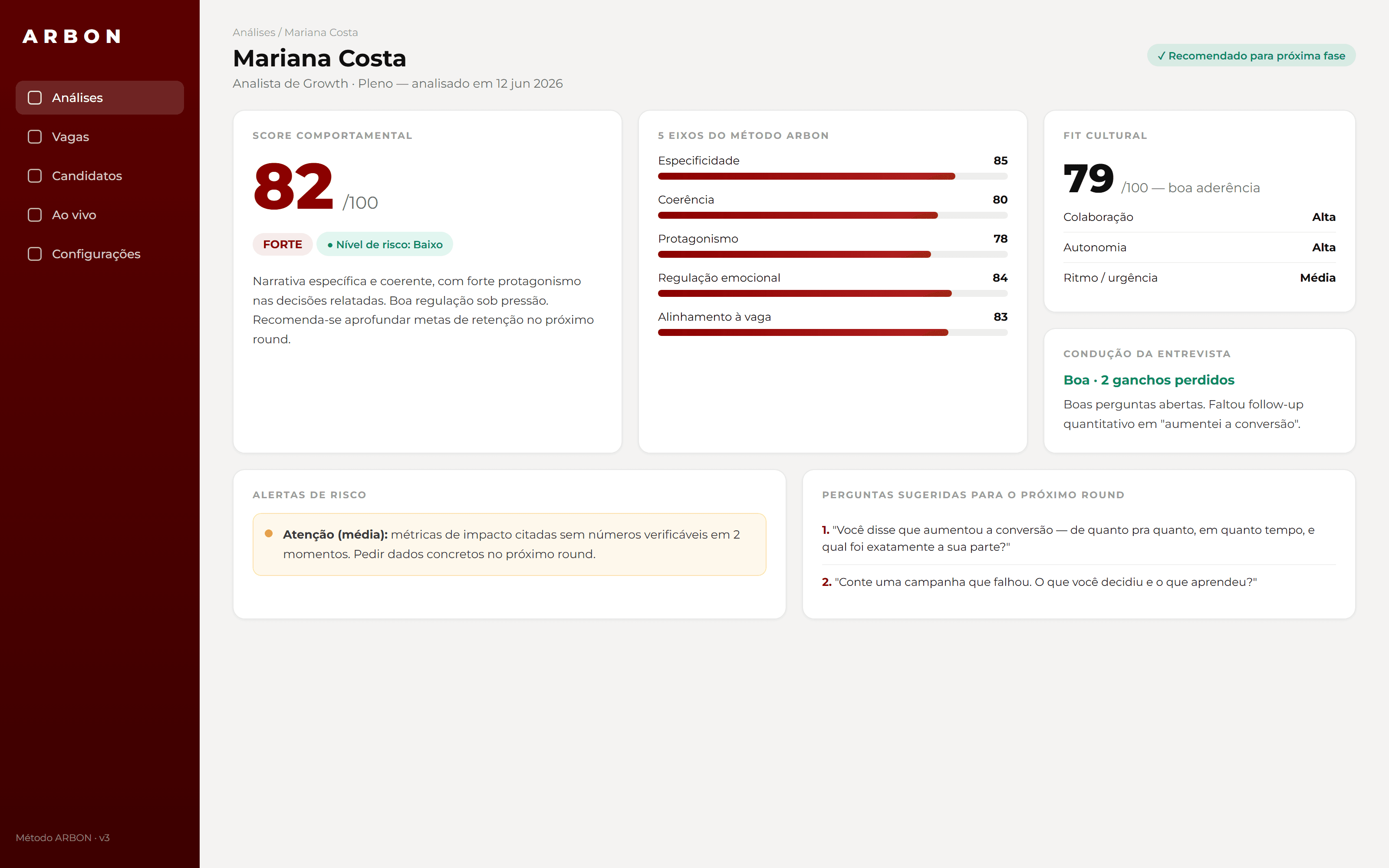Click the Mariana Costa page title
The width and height of the screenshot is (1389, 868).
point(319,59)
